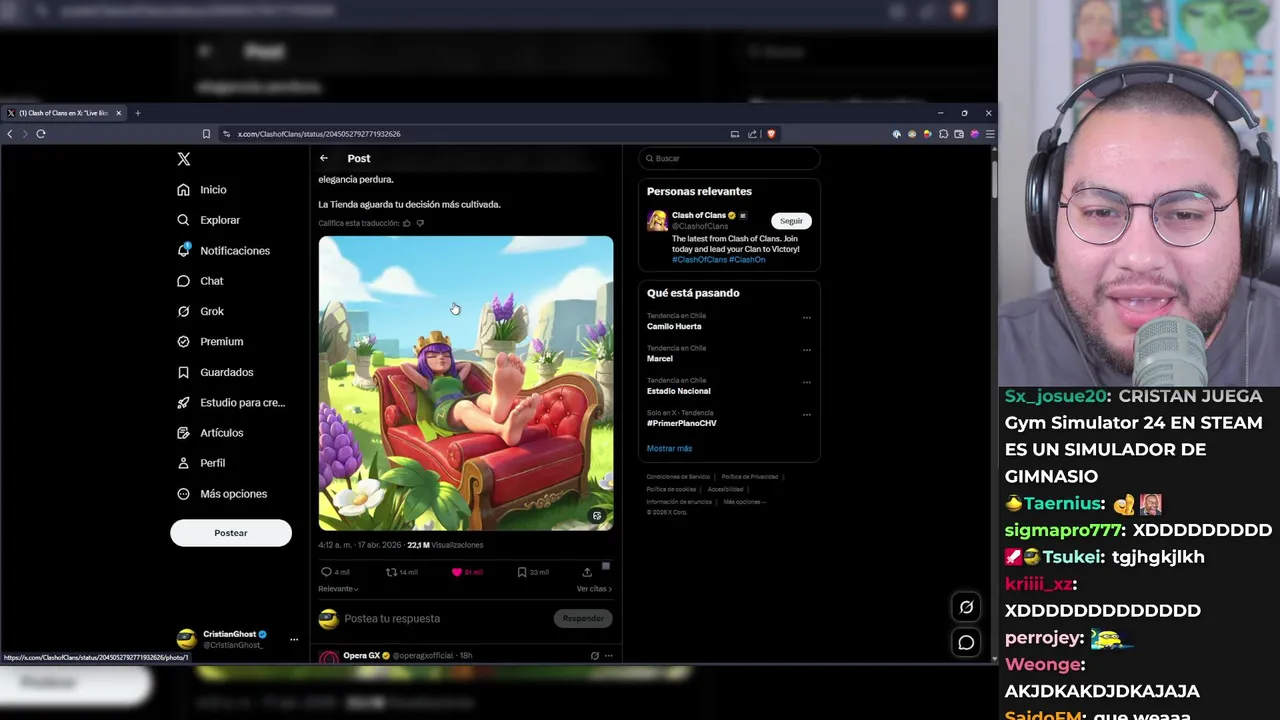Click the X logo in sidebar
1280x720 pixels.
click(x=183, y=159)
